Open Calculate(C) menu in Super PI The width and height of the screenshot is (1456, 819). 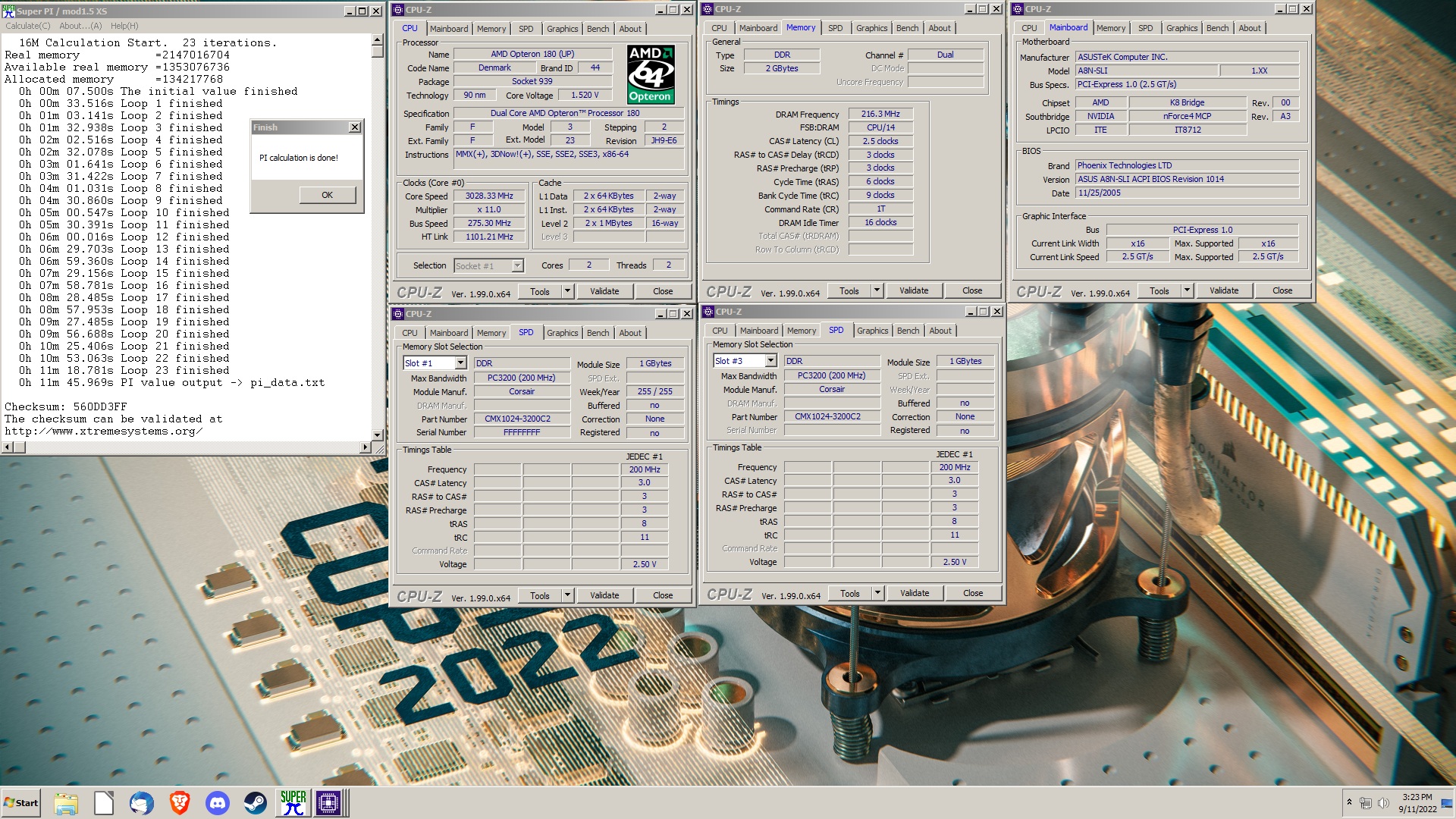click(28, 26)
